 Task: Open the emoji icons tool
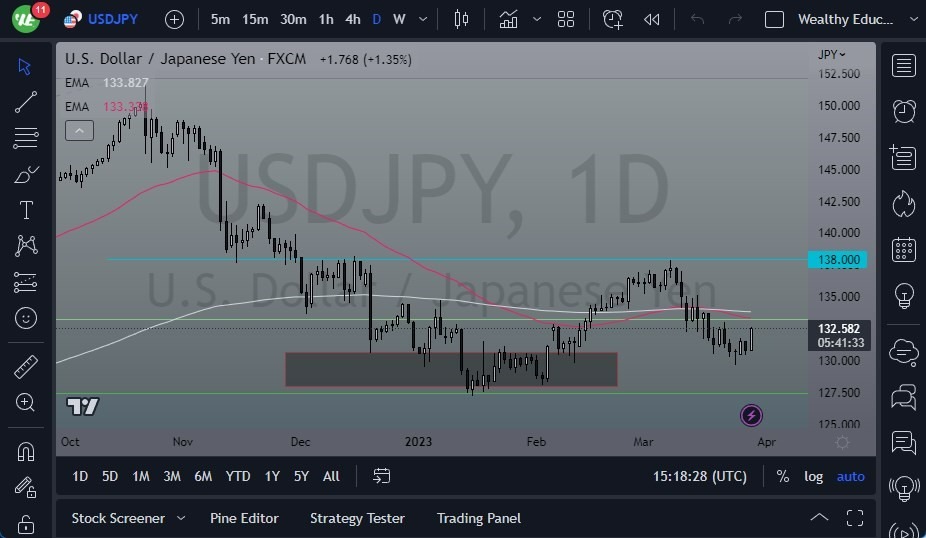coord(25,318)
